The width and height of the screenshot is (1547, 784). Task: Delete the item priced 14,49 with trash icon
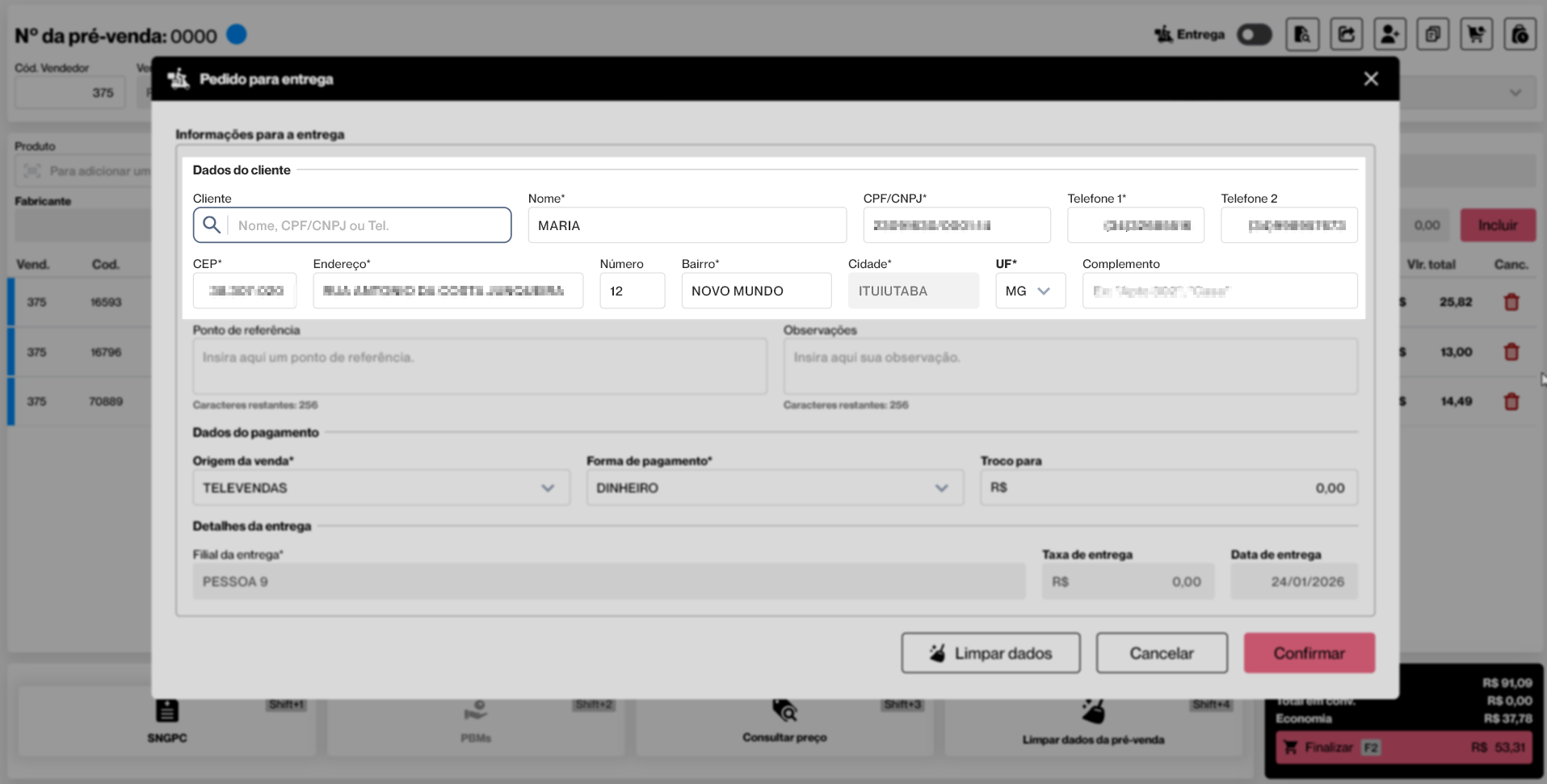1511,401
